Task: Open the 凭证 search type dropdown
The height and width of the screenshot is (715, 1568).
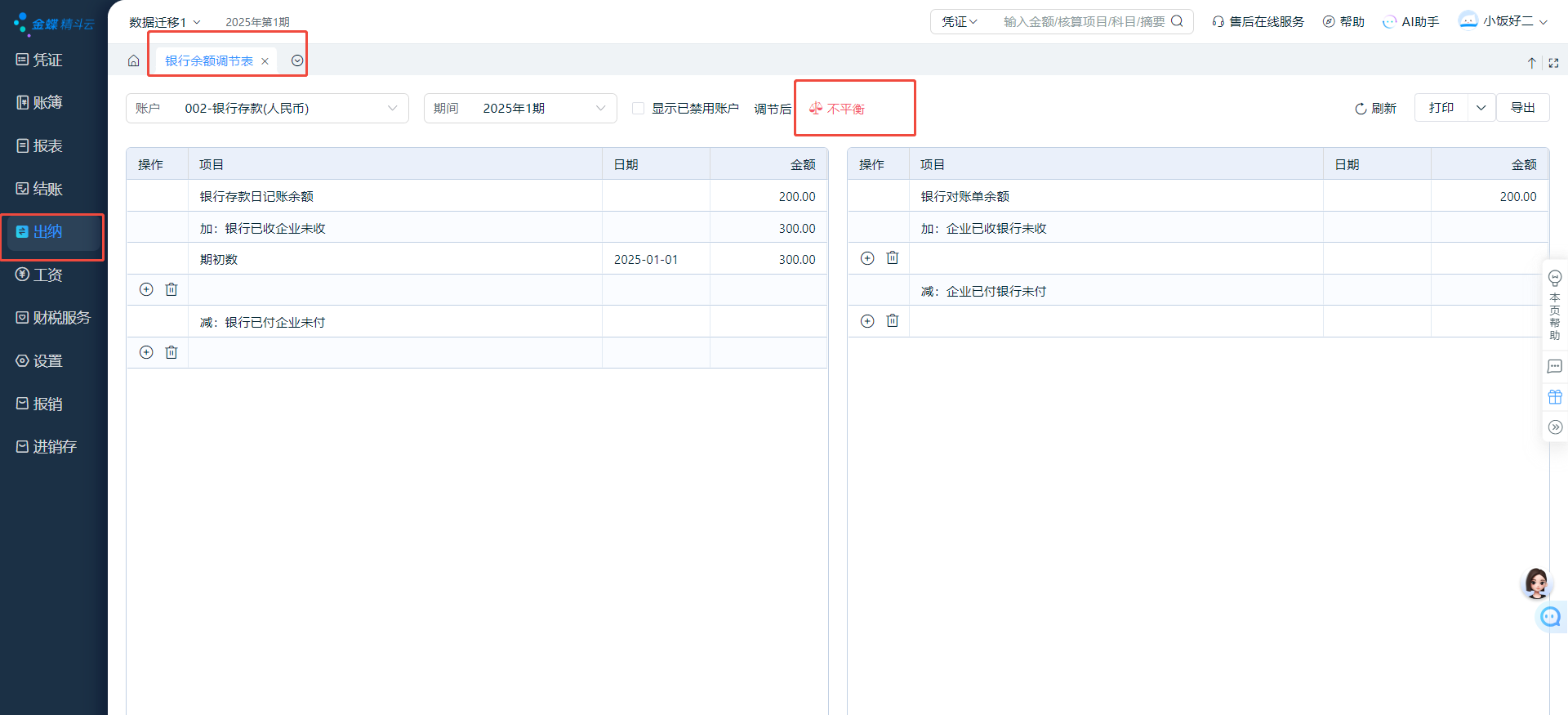Action: point(960,22)
